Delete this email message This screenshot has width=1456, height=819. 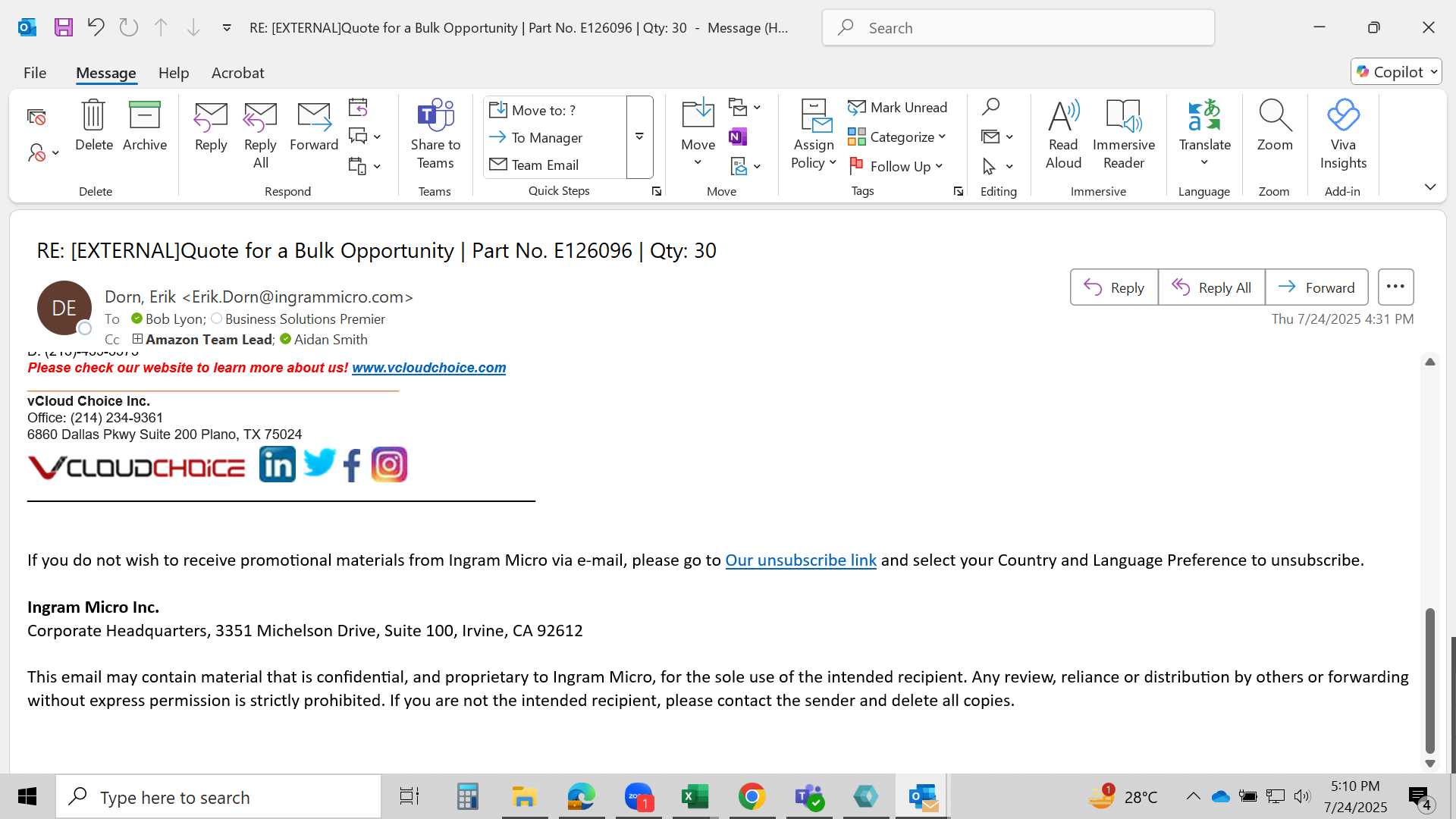pos(94,126)
